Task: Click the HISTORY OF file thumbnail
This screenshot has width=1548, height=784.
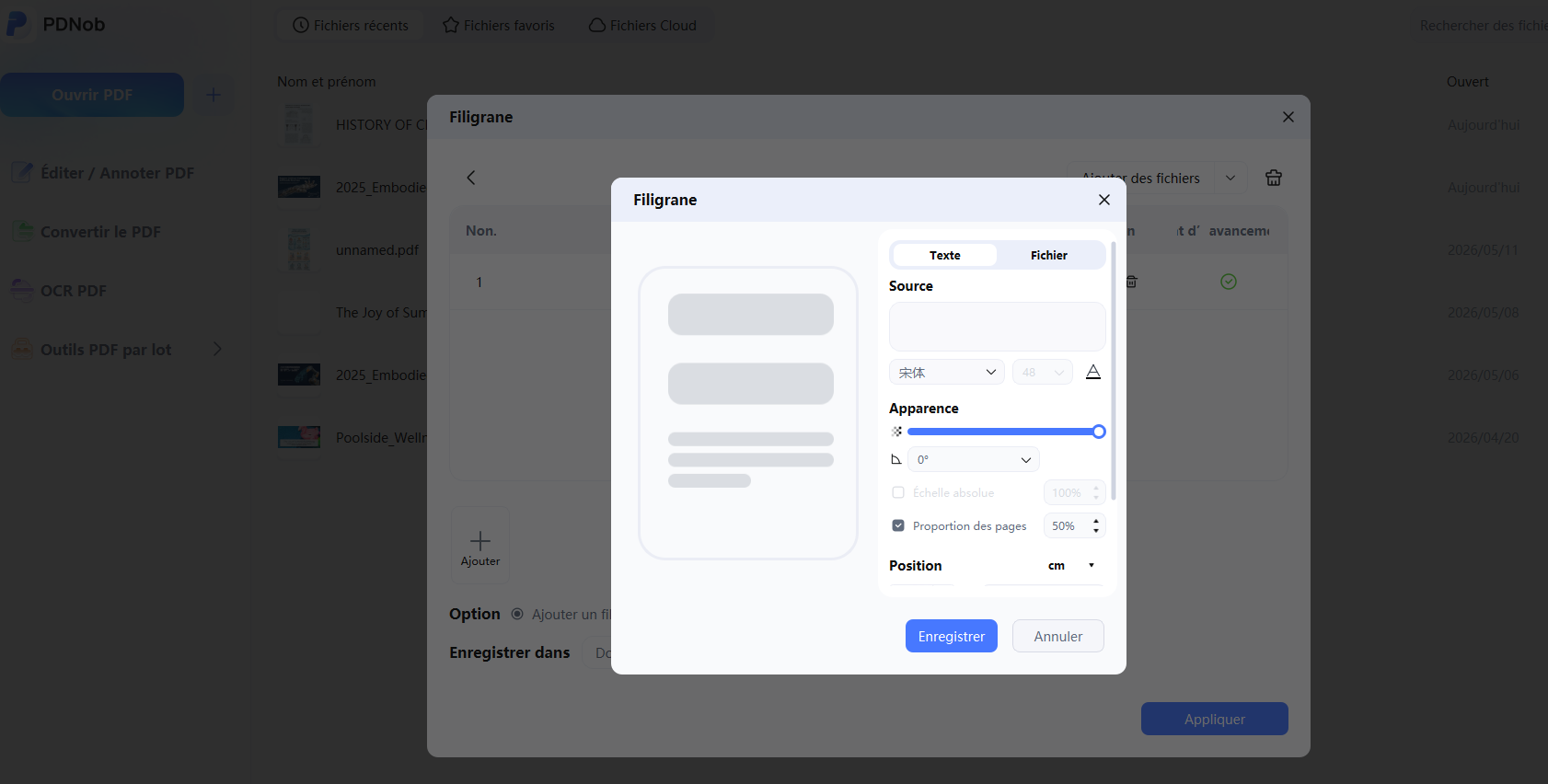Action: pyautogui.click(x=298, y=123)
